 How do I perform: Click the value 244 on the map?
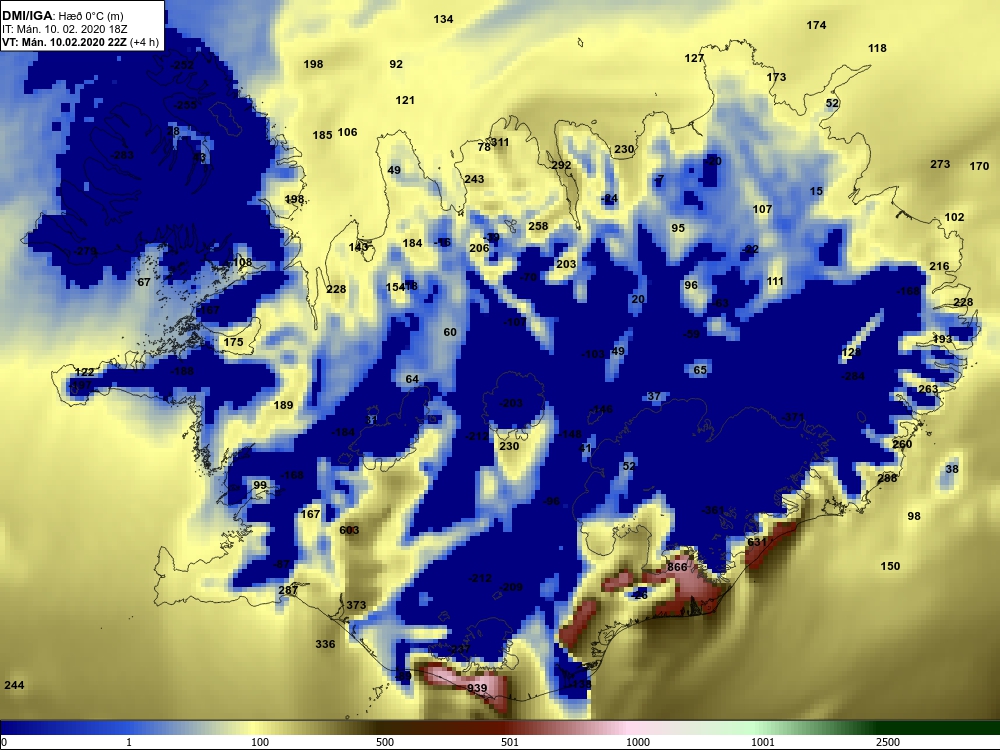coord(14,685)
